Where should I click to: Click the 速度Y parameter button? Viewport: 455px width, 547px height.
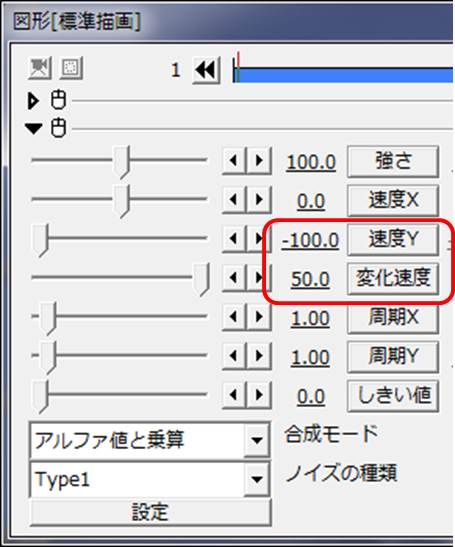393,239
